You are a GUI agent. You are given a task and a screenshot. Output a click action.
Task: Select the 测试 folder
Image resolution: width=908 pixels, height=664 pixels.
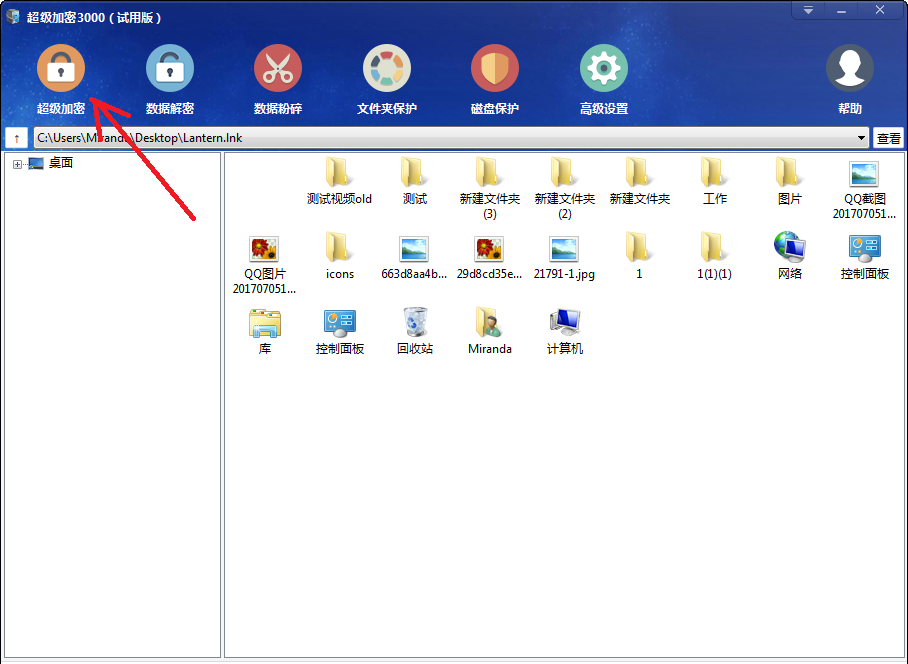[415, 181]
